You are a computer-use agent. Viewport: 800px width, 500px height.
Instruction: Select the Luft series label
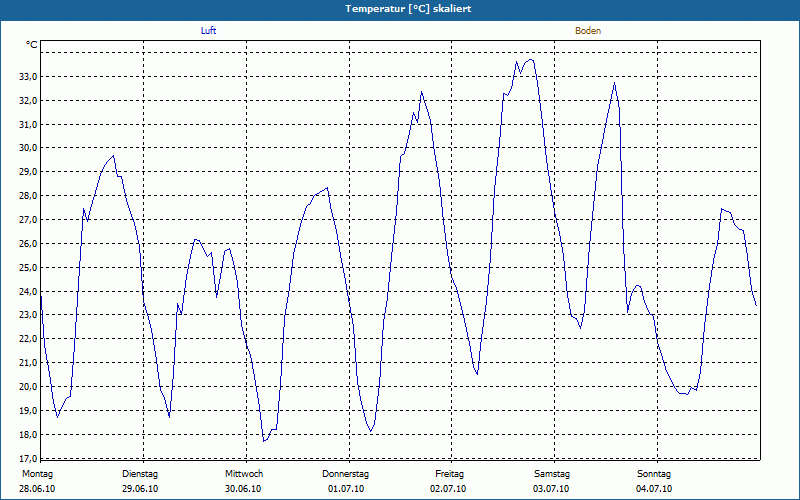coord(208,31)
